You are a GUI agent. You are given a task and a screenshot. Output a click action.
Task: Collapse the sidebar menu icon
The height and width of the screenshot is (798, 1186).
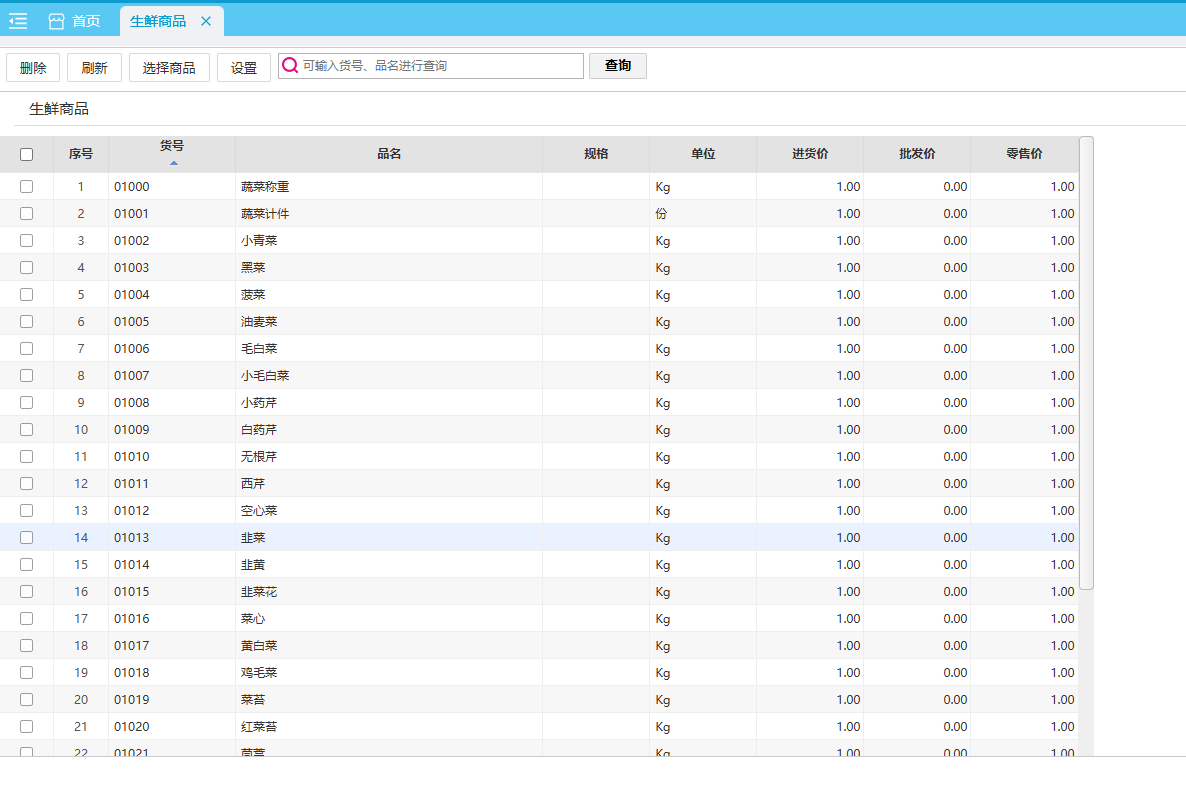pyautogui.click(x=18, y=21)
